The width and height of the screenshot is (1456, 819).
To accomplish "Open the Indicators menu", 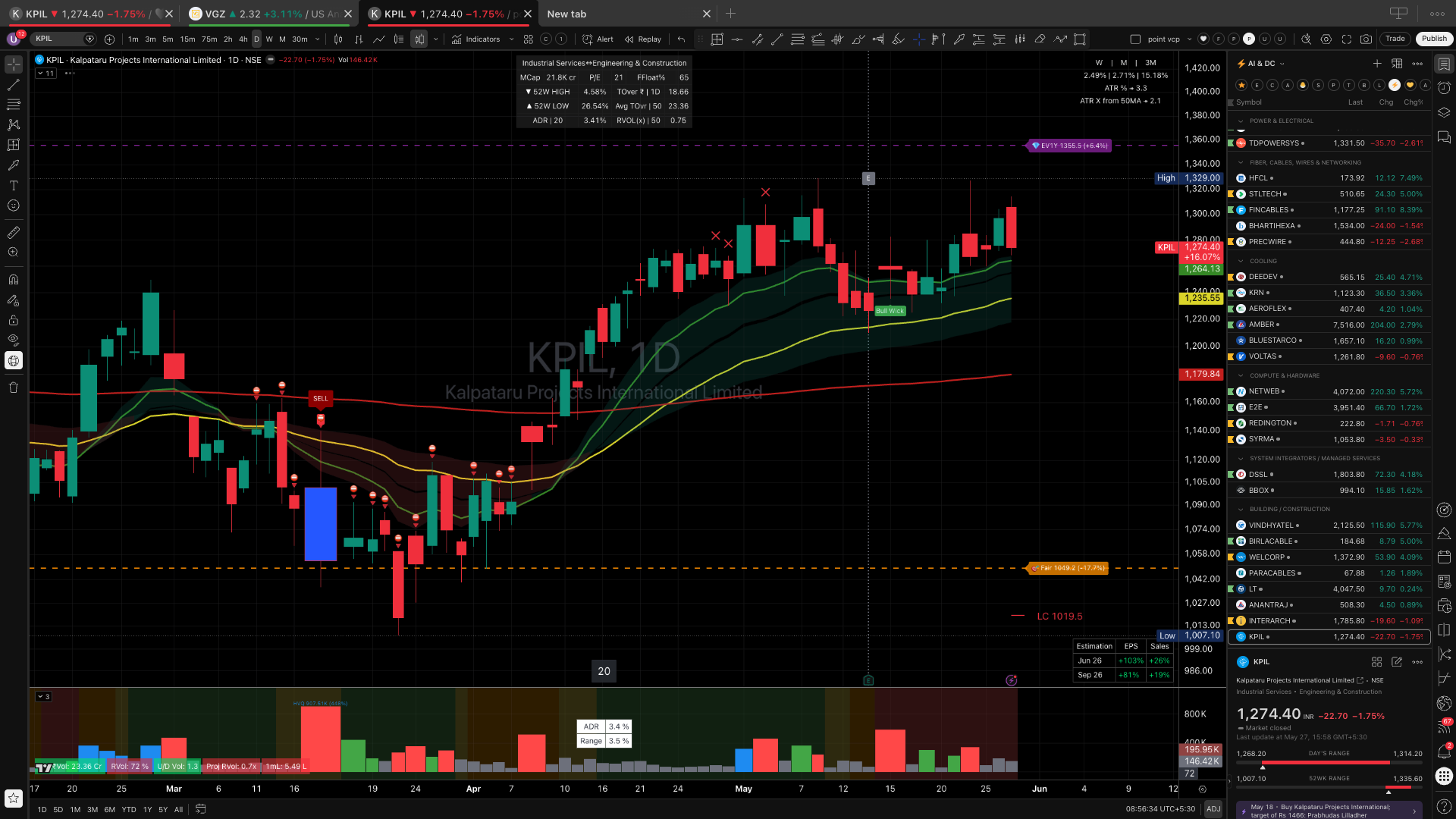I will (475, 39).
